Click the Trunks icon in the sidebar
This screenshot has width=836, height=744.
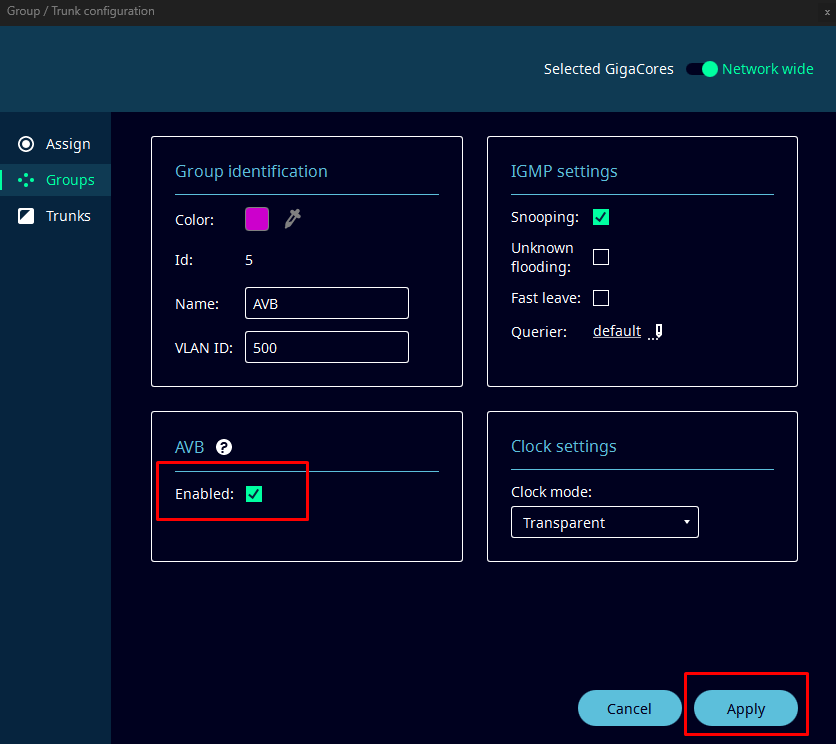click(26, 216)
